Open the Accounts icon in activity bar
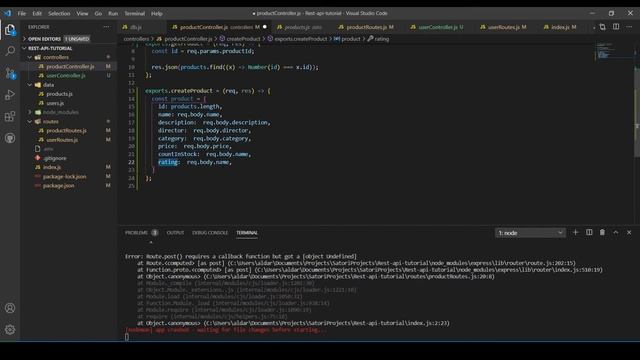The image size is (640, 360). tap(10, 308)
